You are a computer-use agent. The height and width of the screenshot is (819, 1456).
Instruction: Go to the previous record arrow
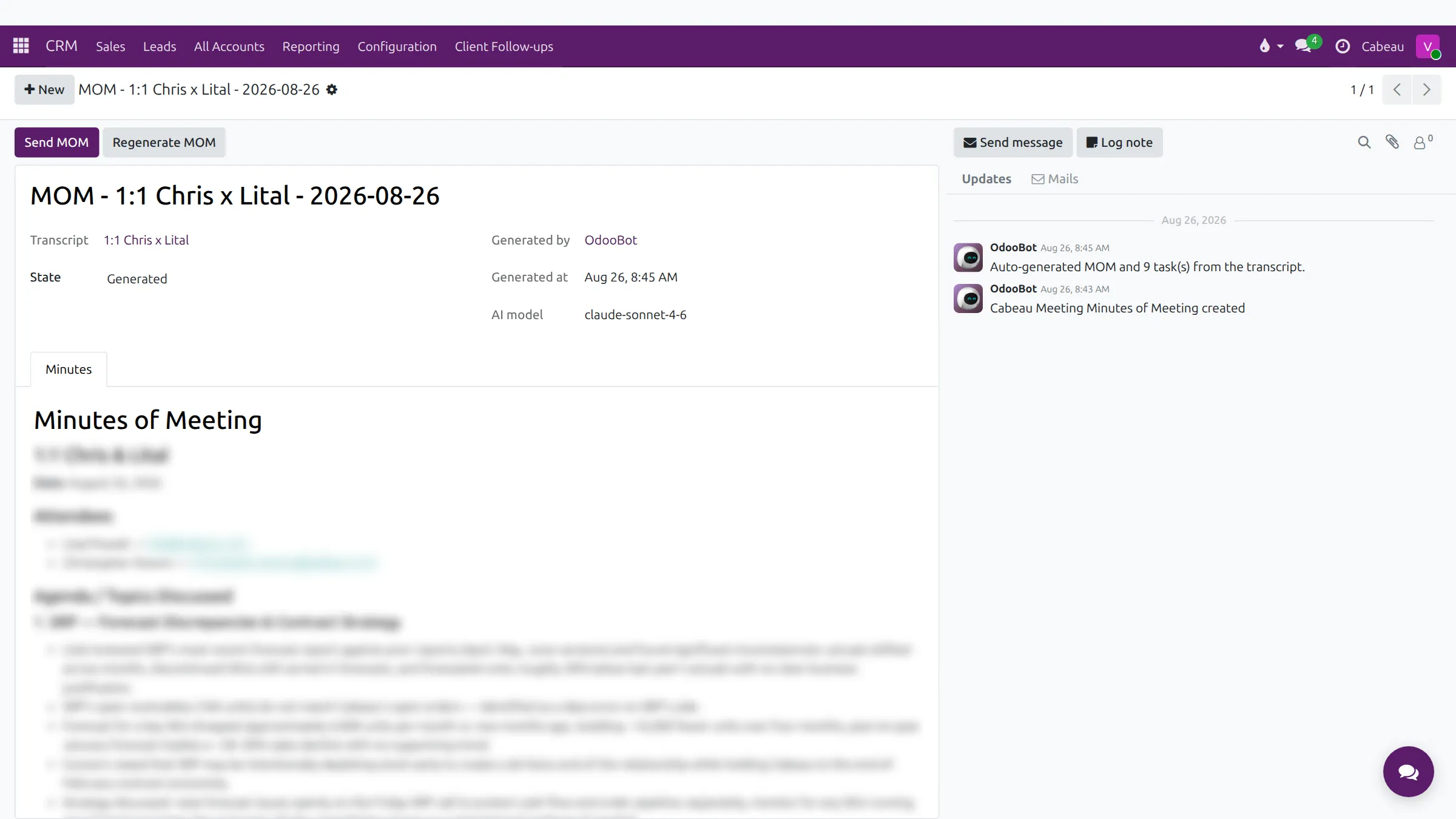point(1397,90)
